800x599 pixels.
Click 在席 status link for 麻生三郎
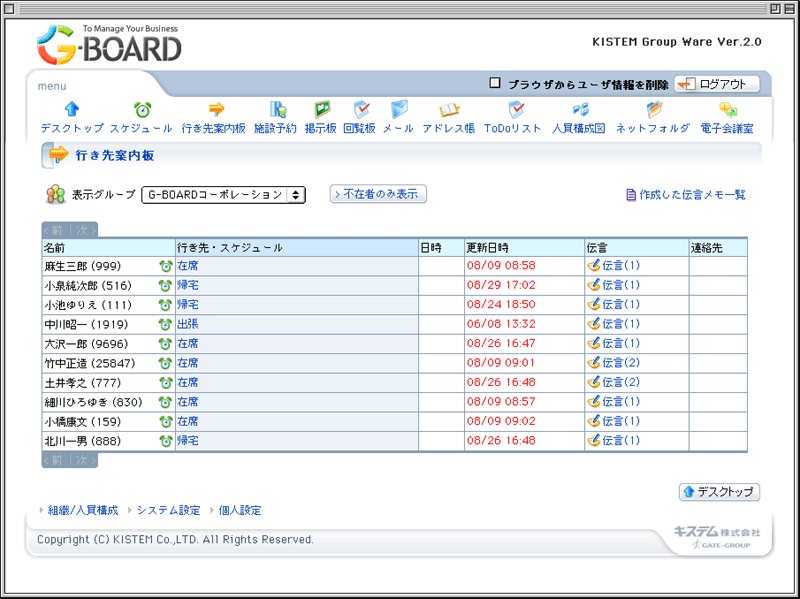(188, 266)
